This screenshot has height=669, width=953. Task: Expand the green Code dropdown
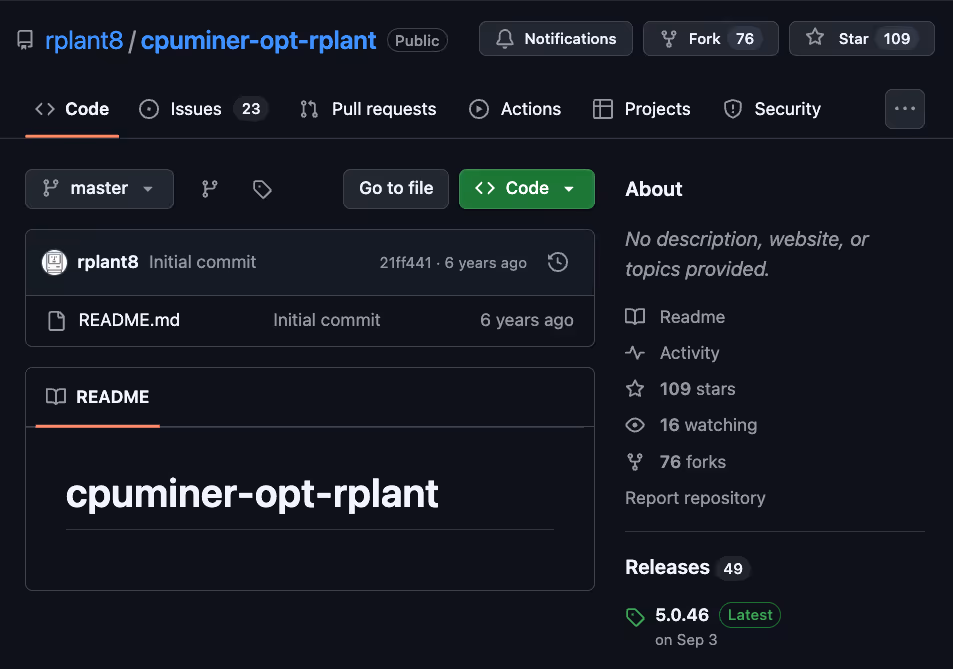526,189
